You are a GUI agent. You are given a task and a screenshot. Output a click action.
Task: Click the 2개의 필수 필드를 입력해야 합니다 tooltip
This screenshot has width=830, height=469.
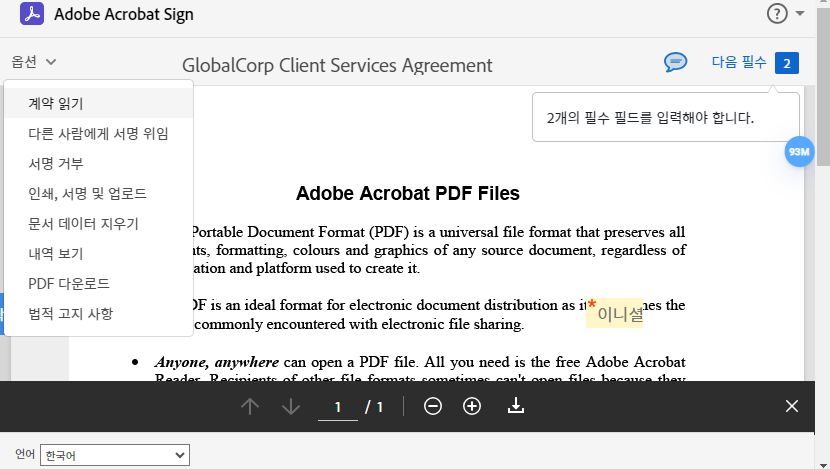[665, 117]
